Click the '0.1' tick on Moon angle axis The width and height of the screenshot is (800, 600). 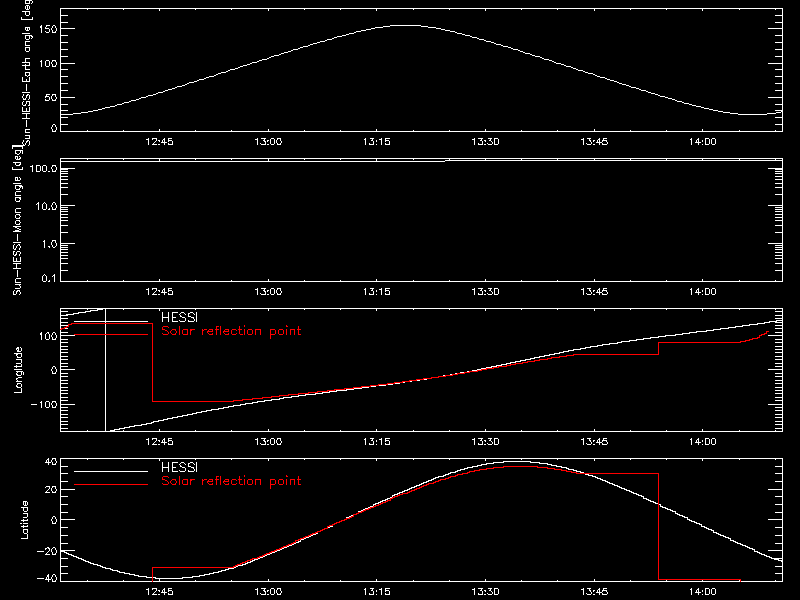[x=49, y=279]
